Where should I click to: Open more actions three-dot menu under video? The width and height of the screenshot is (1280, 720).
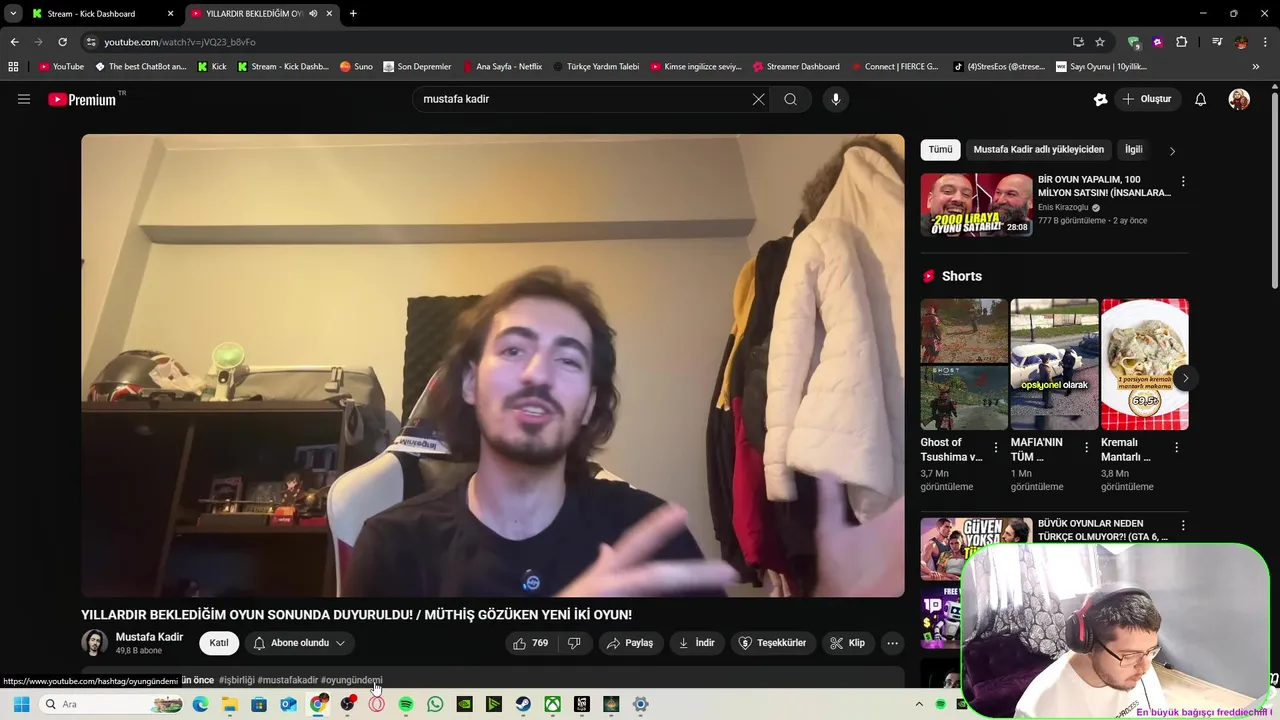point(893,643)
